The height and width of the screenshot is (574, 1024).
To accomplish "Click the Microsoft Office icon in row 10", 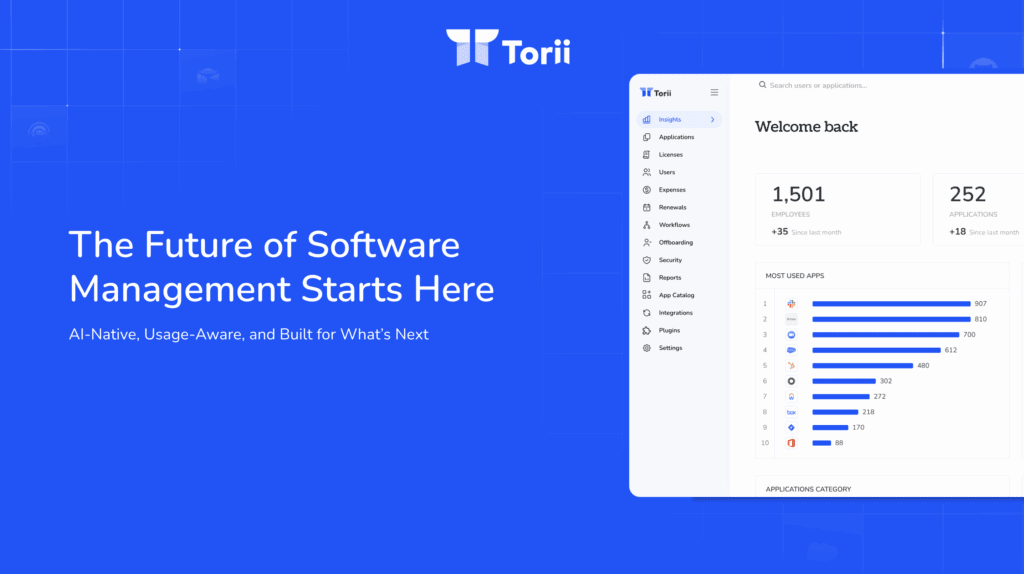I will coord(791,443).
